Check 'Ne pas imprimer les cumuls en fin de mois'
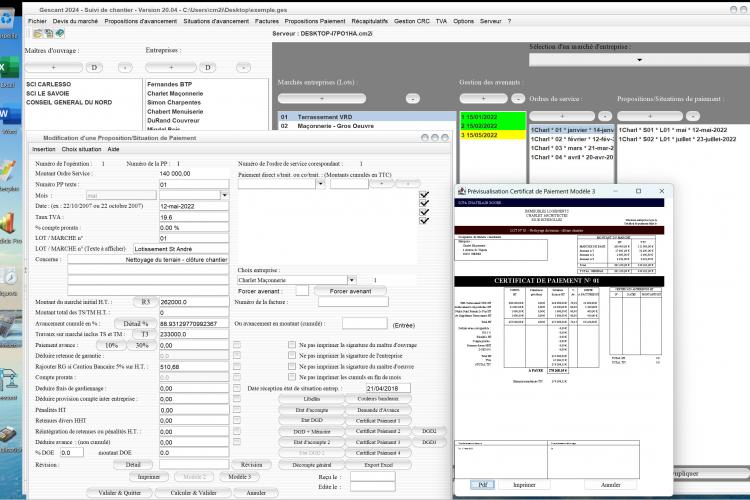The height and width of the screenshot is (500, 750). (x=292, y=377)
